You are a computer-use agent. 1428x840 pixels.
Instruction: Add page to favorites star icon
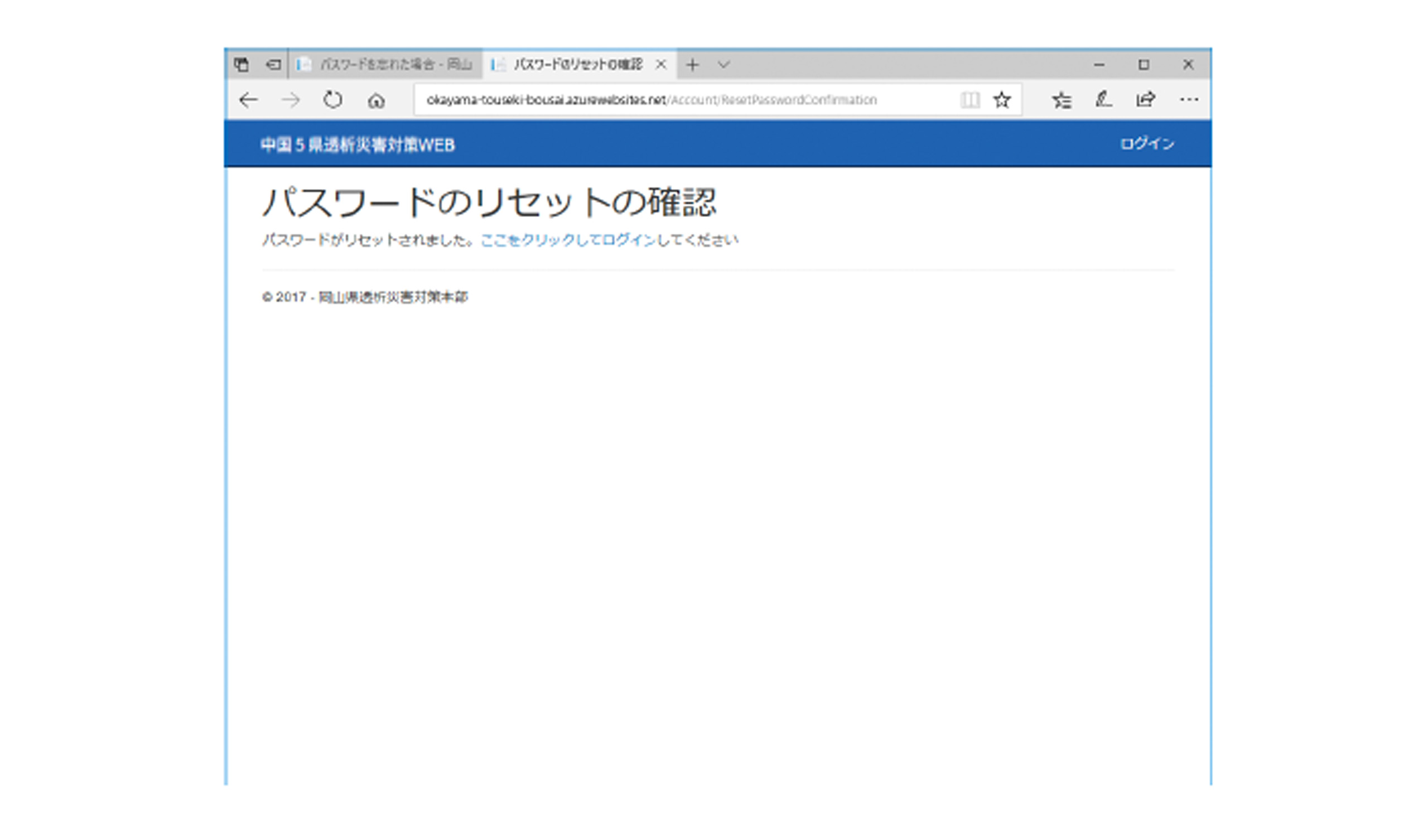(x=1002, y=100)
